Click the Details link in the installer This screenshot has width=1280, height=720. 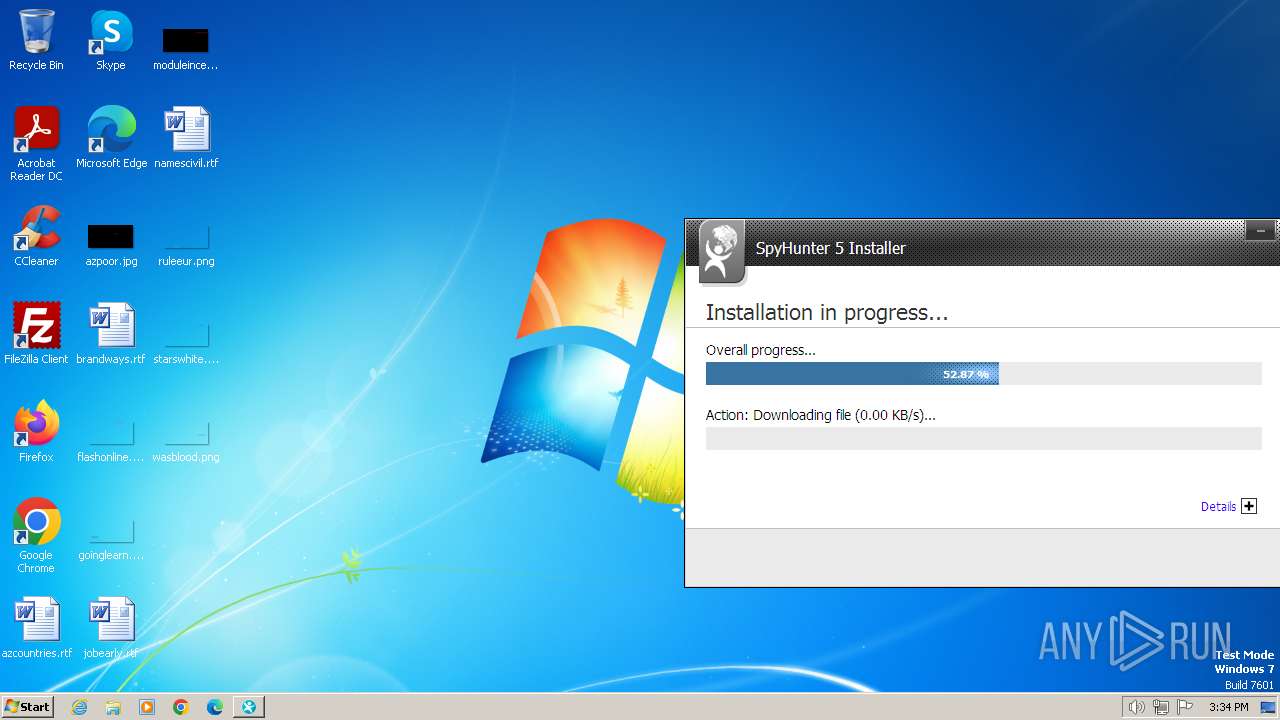[1218, 507]
